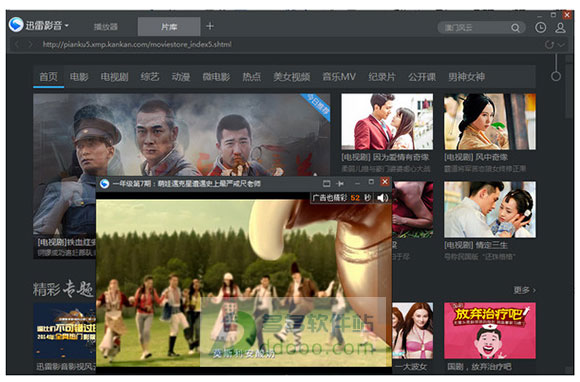Viewport: 580px width, 382px height.
Task: Select the 微电影 navigation item
Action: pos(216,77)
